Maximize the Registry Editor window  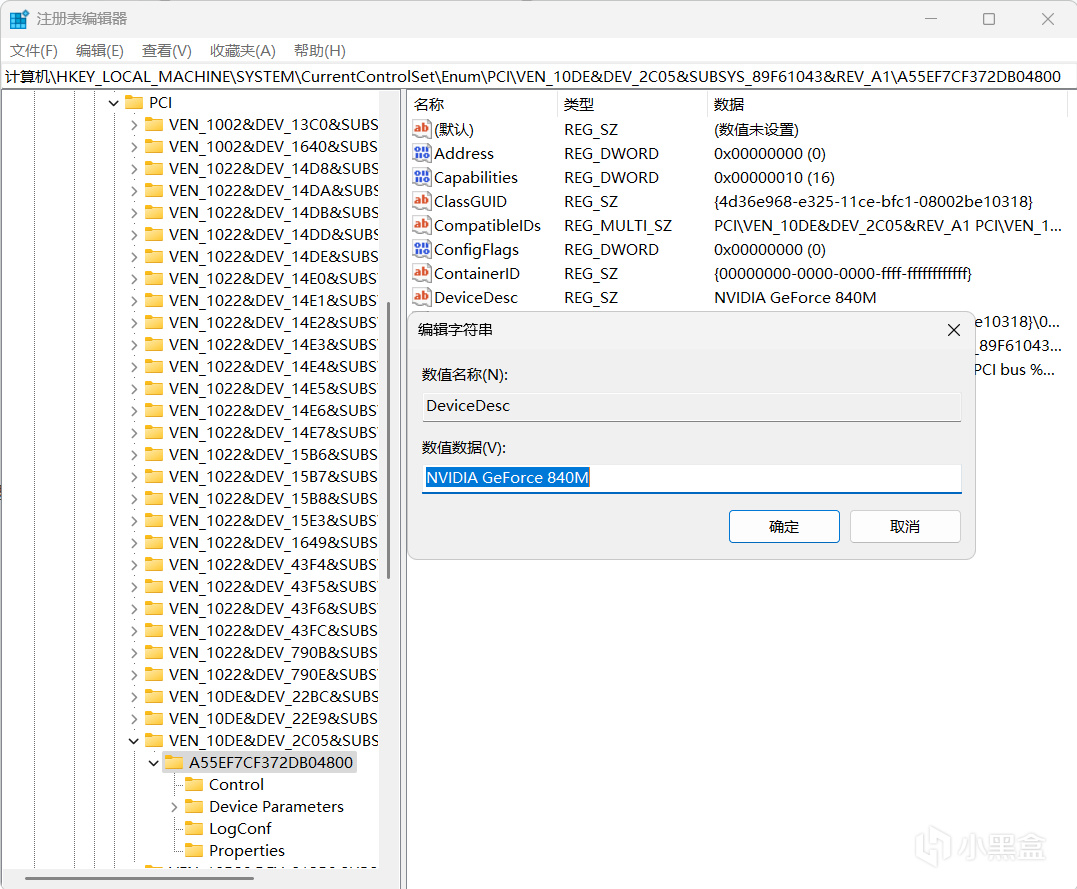988,19
